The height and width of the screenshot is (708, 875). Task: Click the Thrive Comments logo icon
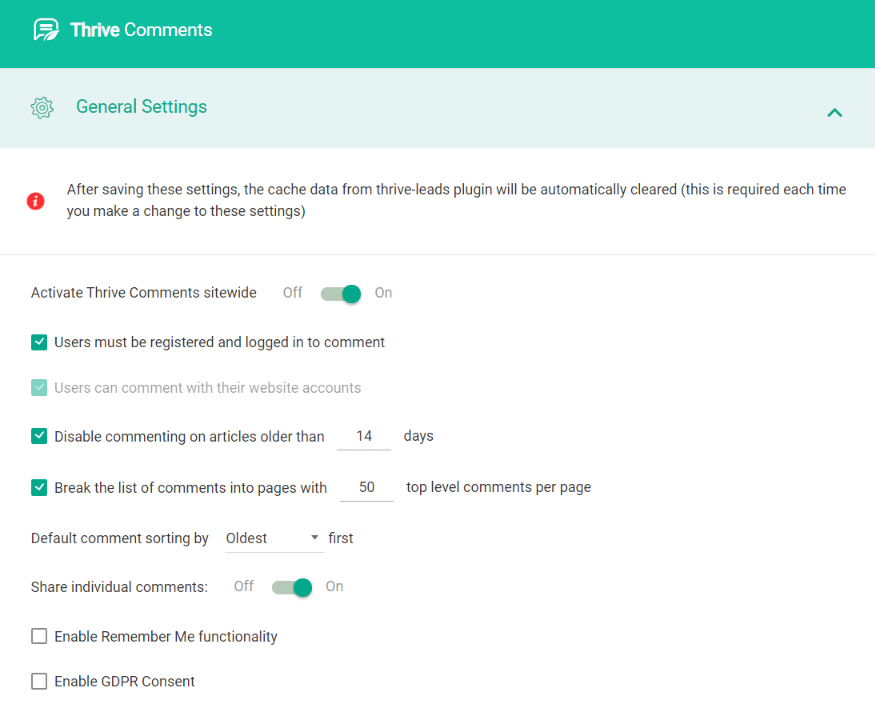46,30
